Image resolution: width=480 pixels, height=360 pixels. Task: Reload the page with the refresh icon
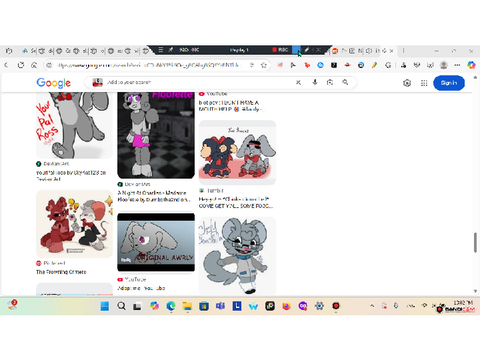click(21, 65)
